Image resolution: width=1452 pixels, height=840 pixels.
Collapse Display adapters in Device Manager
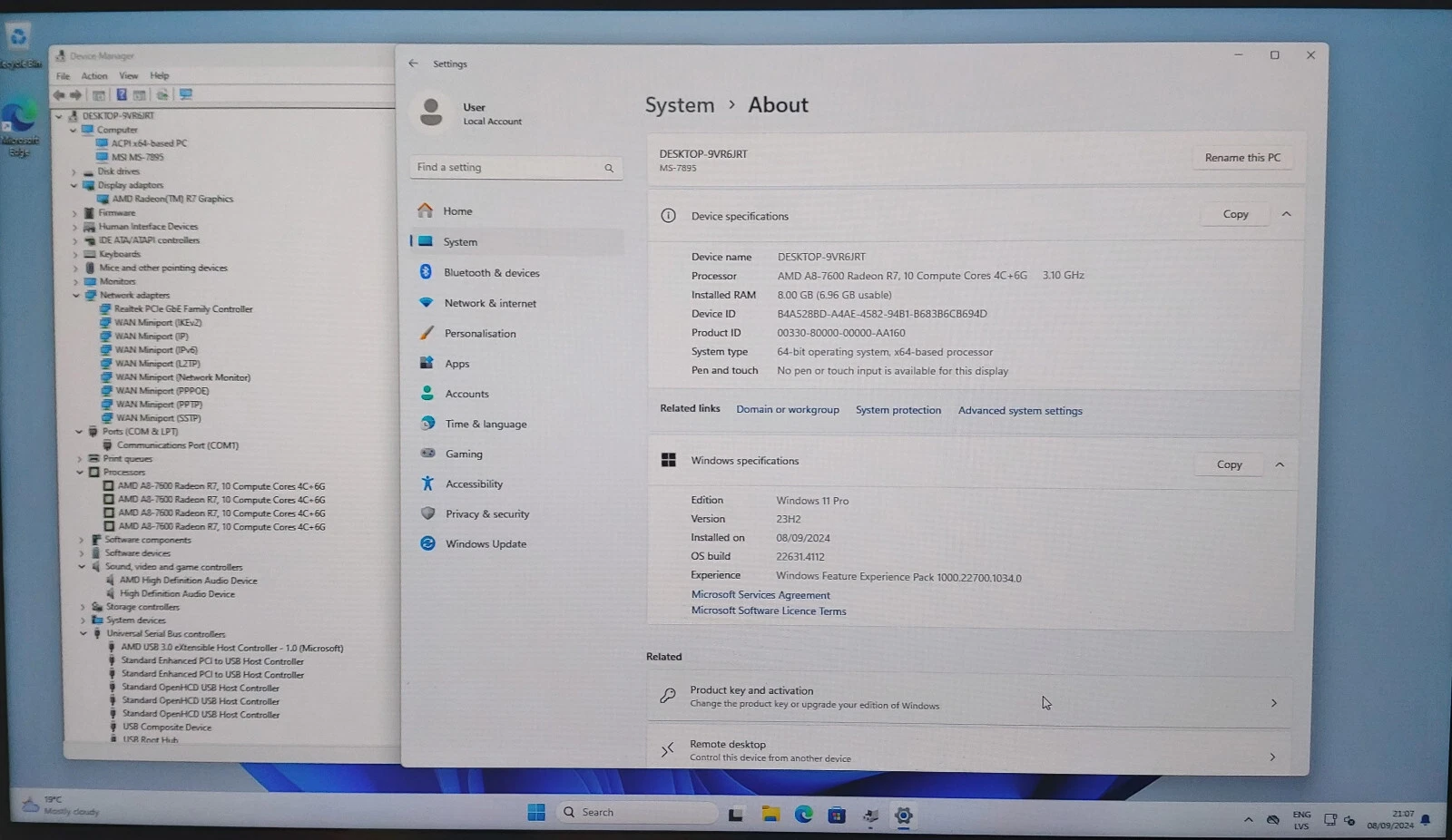[74, 185]
